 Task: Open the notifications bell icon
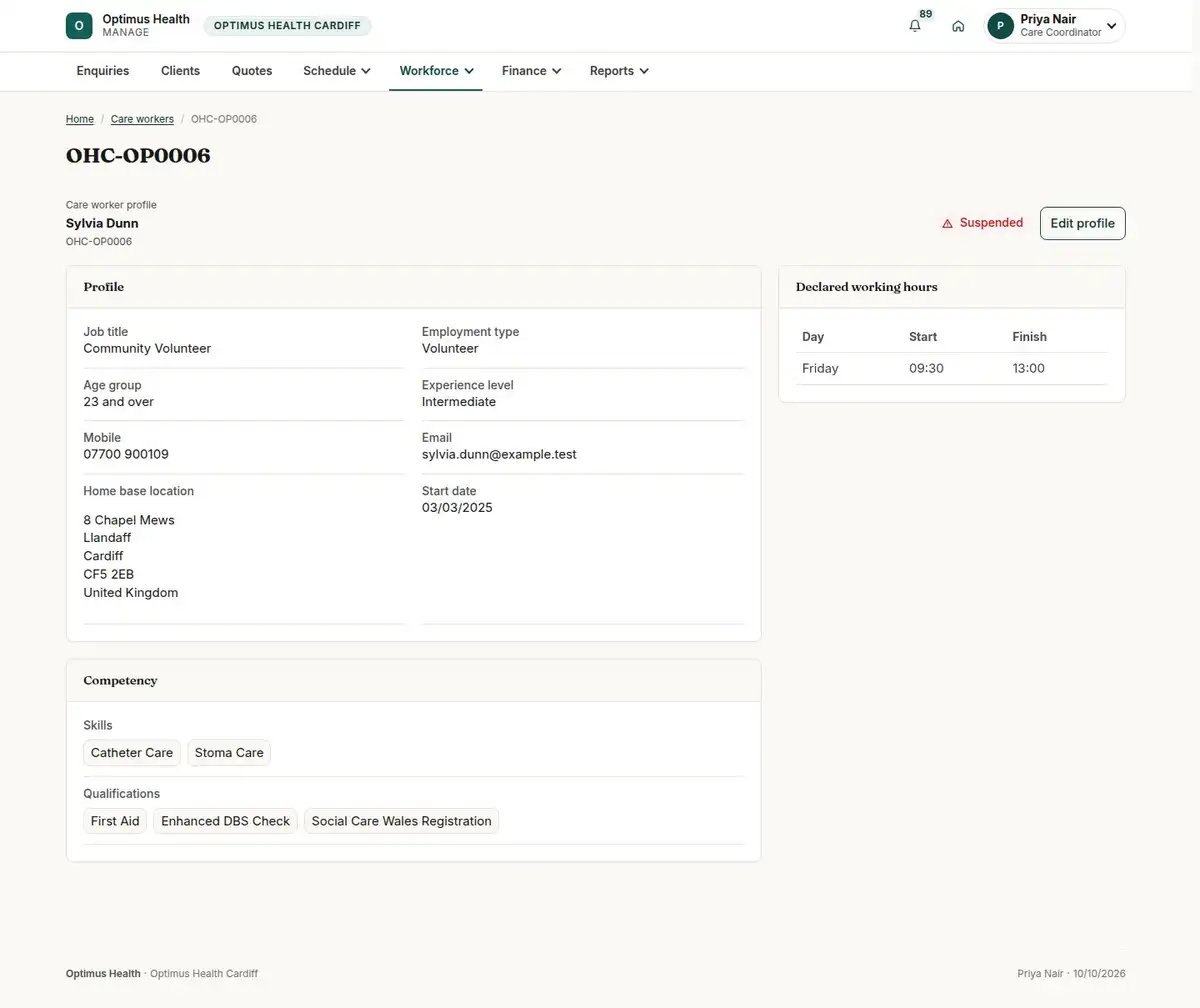click(x=915, y=26)
